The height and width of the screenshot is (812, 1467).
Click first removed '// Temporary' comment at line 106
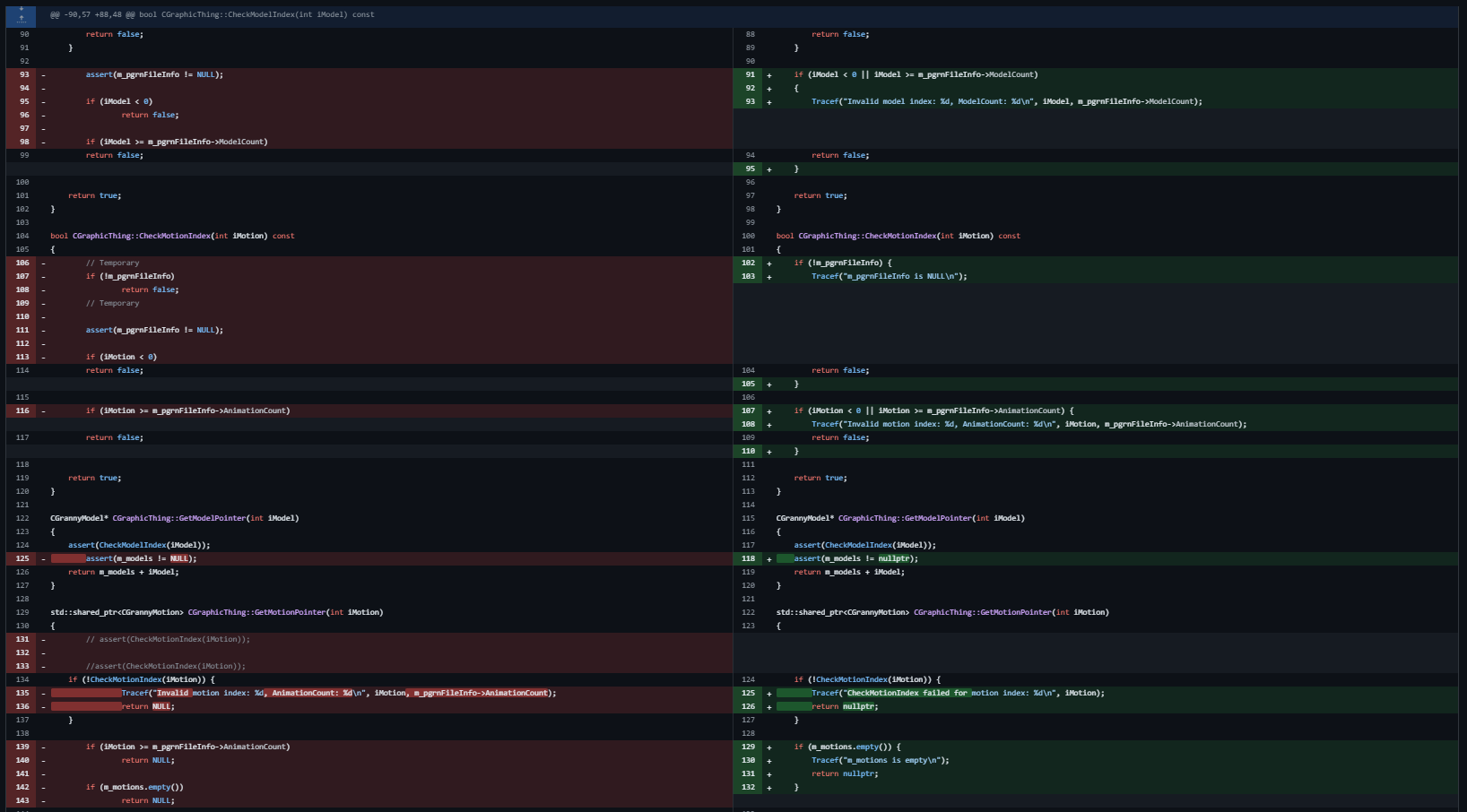point(113,263)
